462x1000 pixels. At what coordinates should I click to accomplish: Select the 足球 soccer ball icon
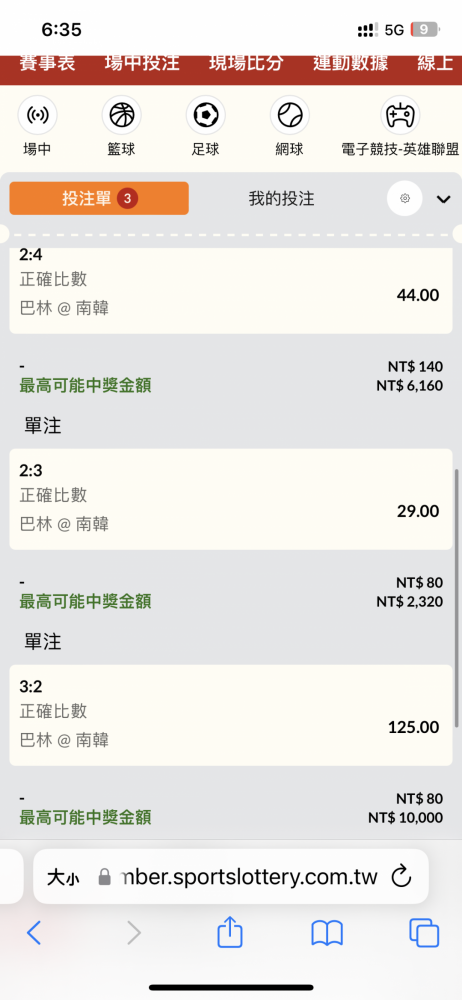205,115
